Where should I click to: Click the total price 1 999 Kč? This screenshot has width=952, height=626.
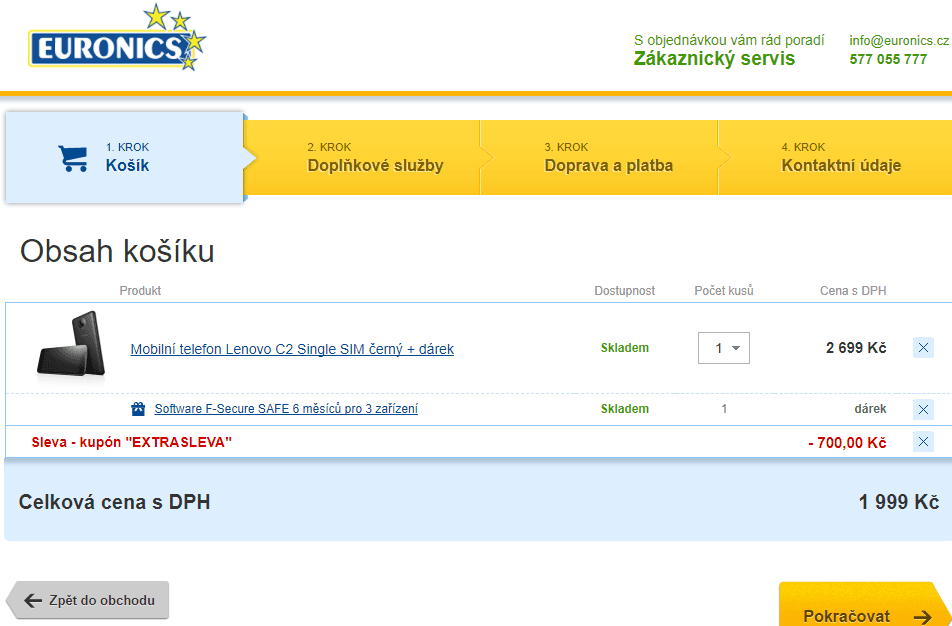899,502
